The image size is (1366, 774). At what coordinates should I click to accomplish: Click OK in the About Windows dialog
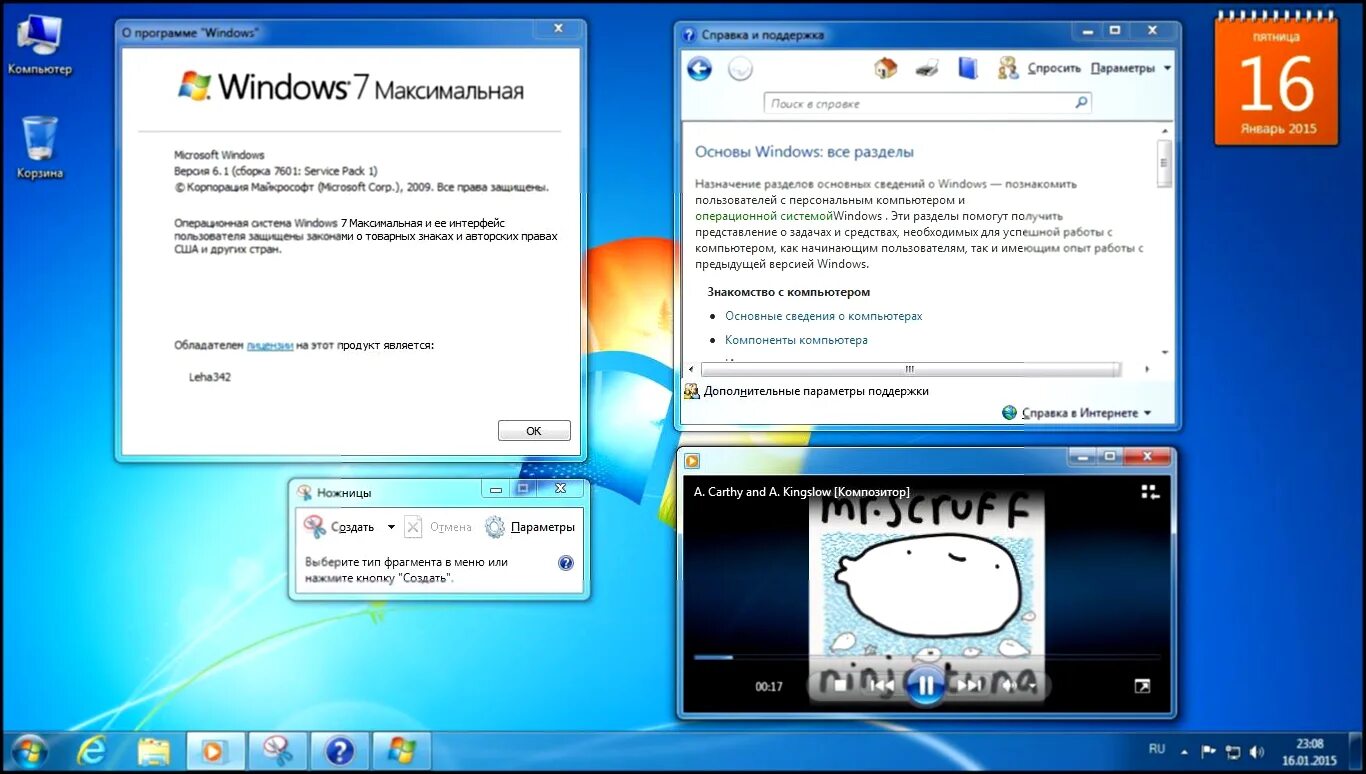click(x=534, y=431)
